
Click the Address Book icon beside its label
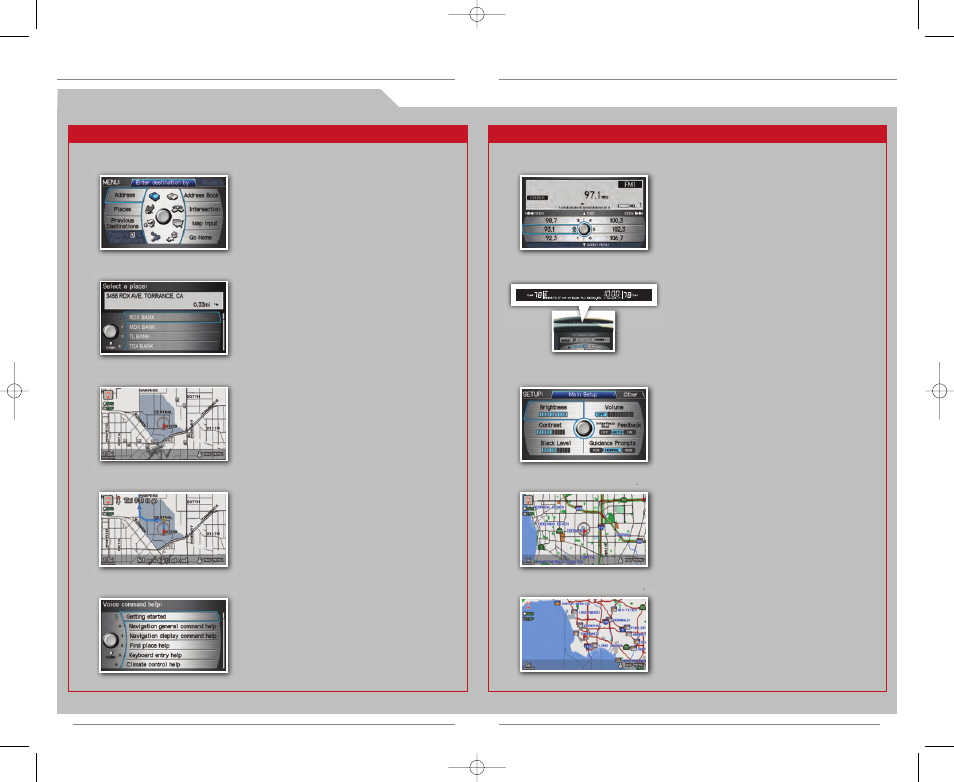(172, 196)
